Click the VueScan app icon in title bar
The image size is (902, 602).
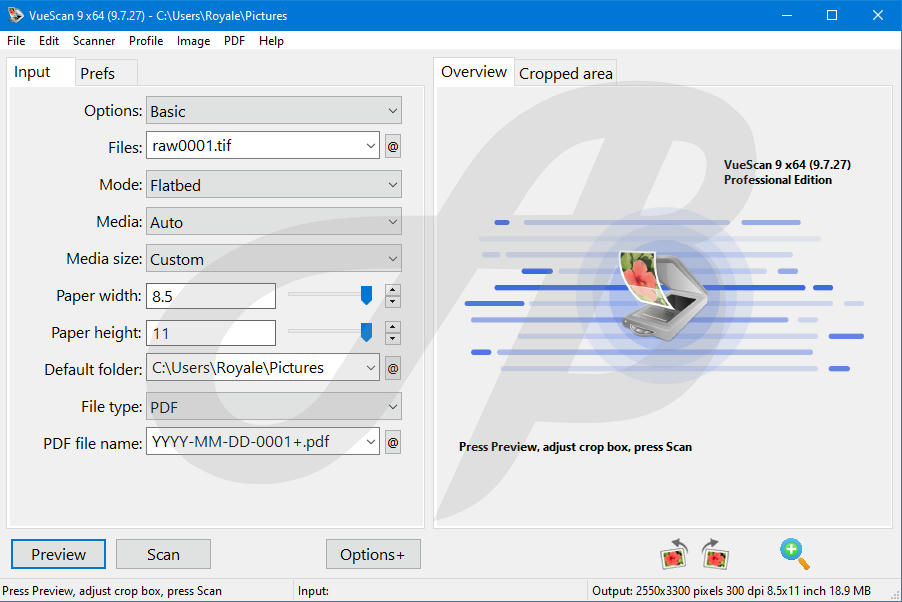point(15,15)
